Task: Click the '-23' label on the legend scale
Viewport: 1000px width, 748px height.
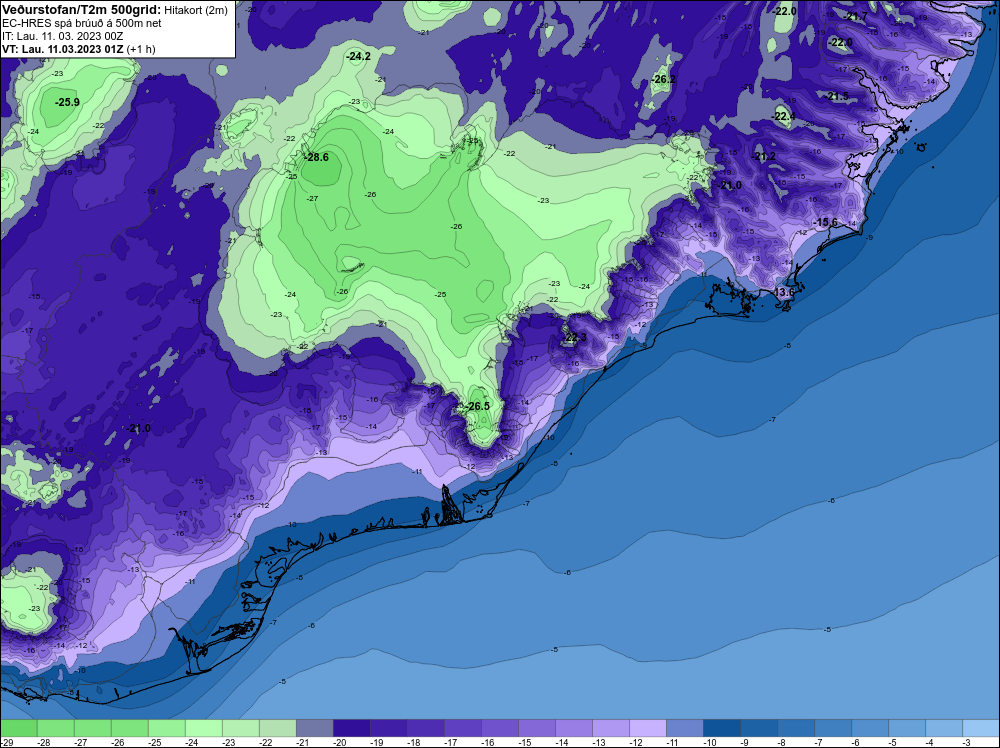Action: (x=229, y=742)
